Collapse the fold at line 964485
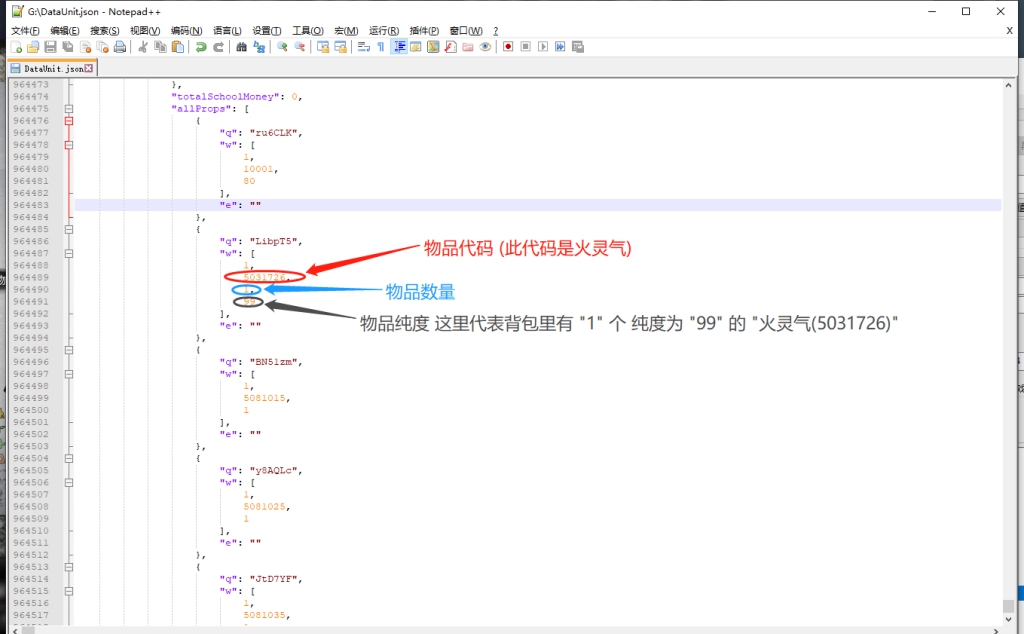The height and width of the screenshot is (634, 1024). (x=69, y=229)
